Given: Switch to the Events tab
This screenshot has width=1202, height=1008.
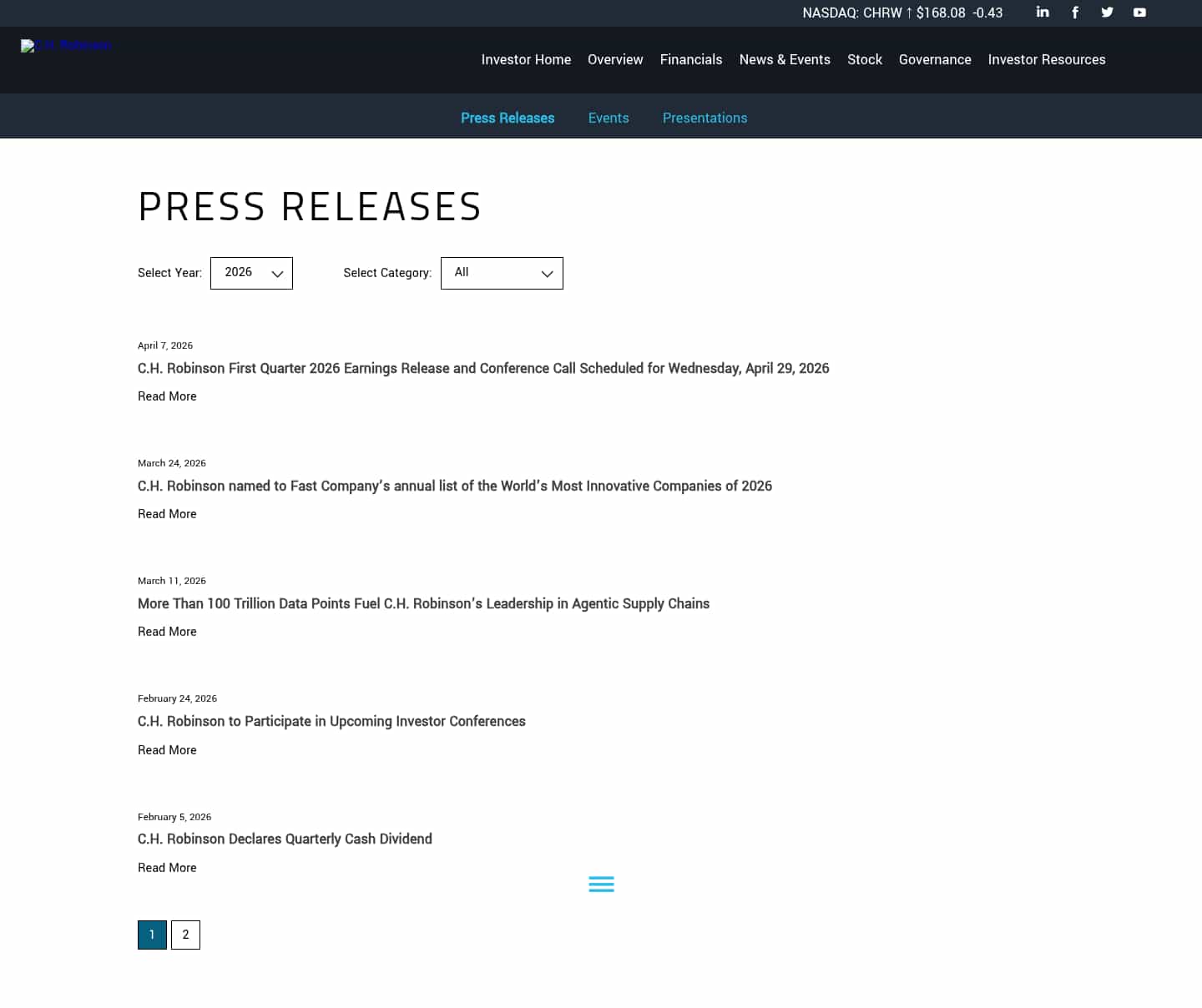Looking at the screenshot, I should [x=609, y=118].
